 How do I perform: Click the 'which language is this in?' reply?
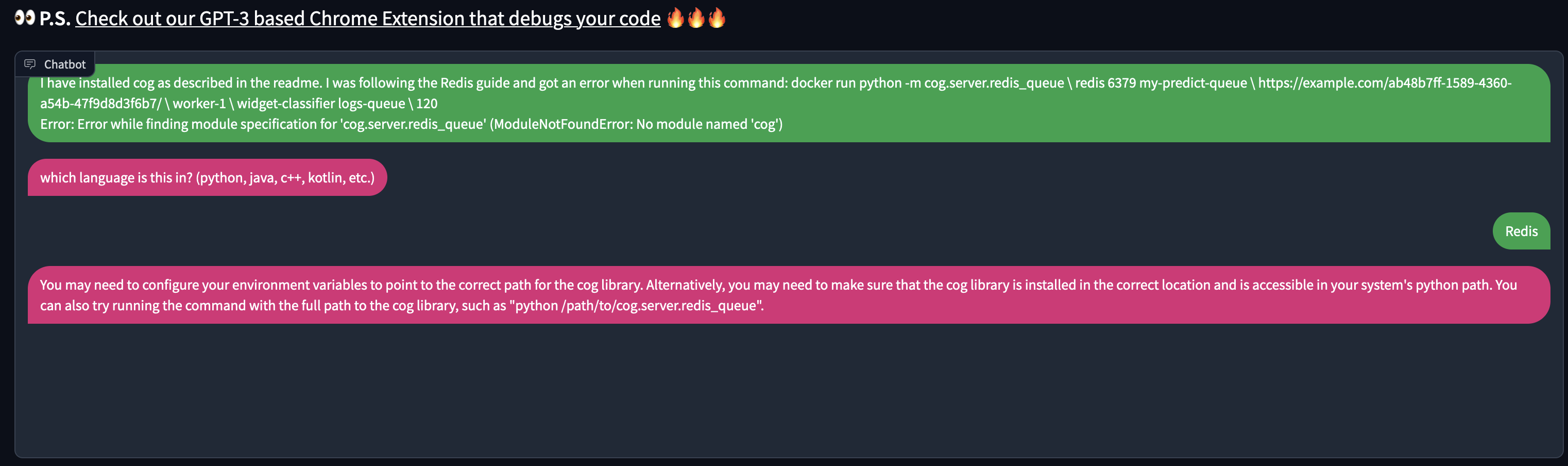208,177
